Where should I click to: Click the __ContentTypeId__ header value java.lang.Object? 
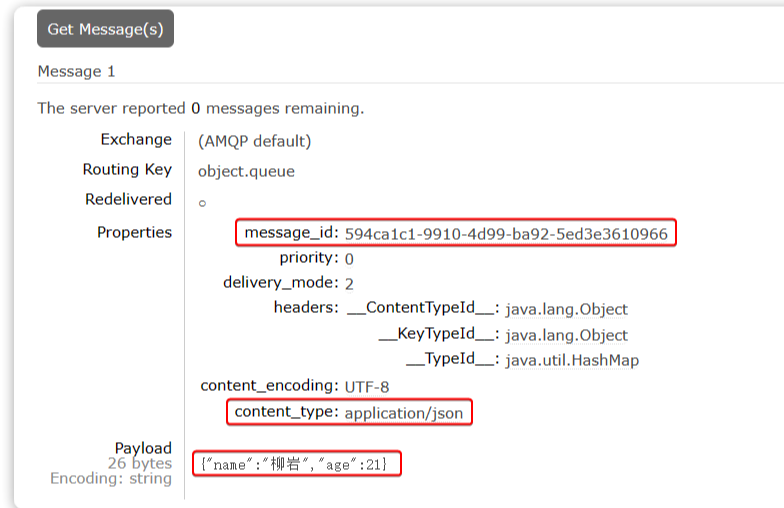566,309
